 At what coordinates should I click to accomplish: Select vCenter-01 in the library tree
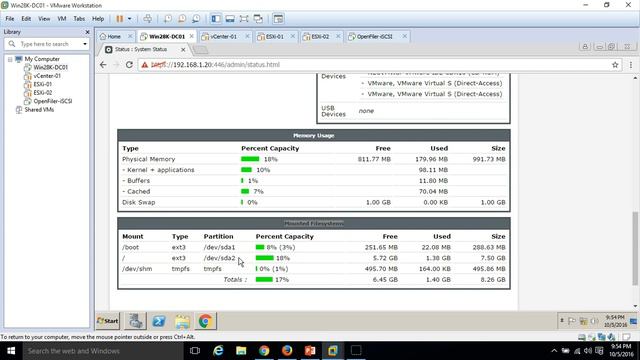click(47, 76)
